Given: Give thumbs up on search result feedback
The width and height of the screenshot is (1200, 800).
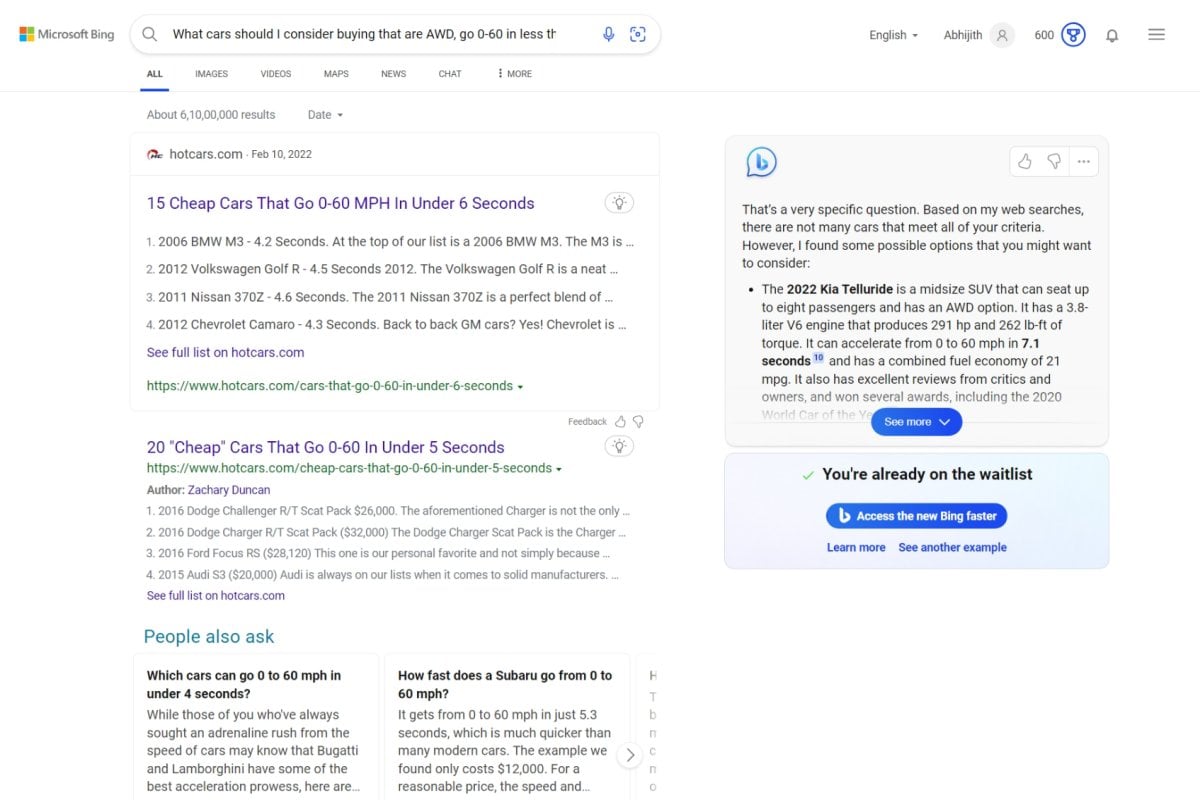Looking at the screenshot, I should tap(621, 422).
